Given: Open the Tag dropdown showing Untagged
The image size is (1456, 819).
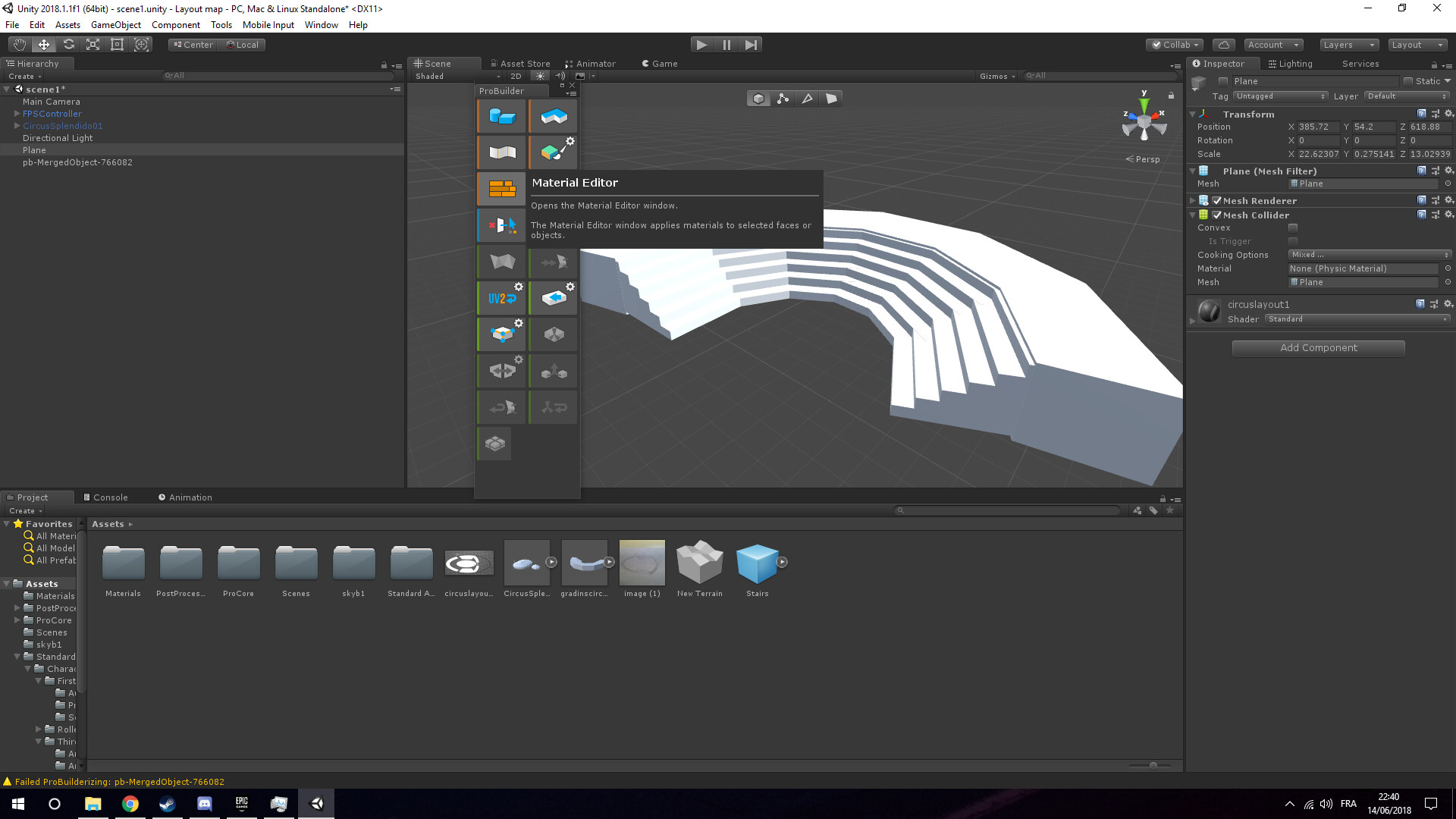Looking at the screenshot, I should click(x=1280, y=96).
